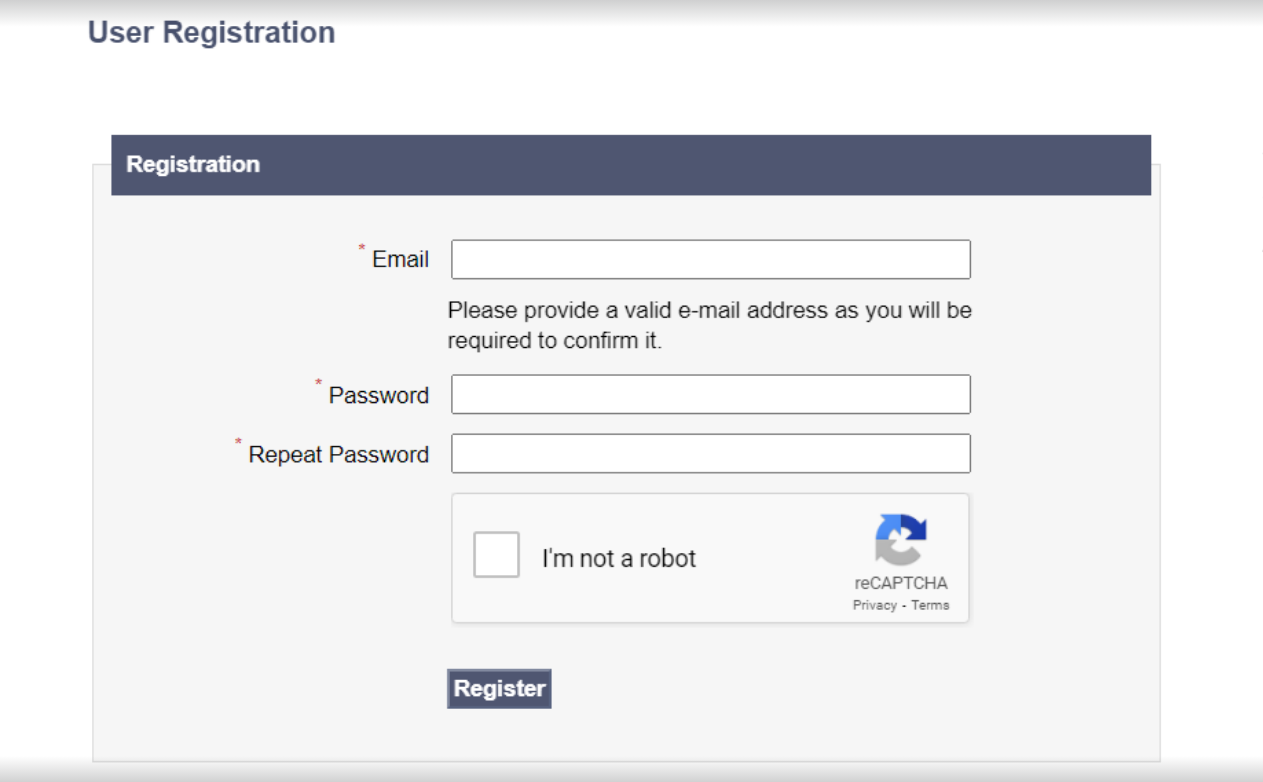
Task: Click the red asterisk beside Email
Action: pyautogui.click(x=362, y=248)
